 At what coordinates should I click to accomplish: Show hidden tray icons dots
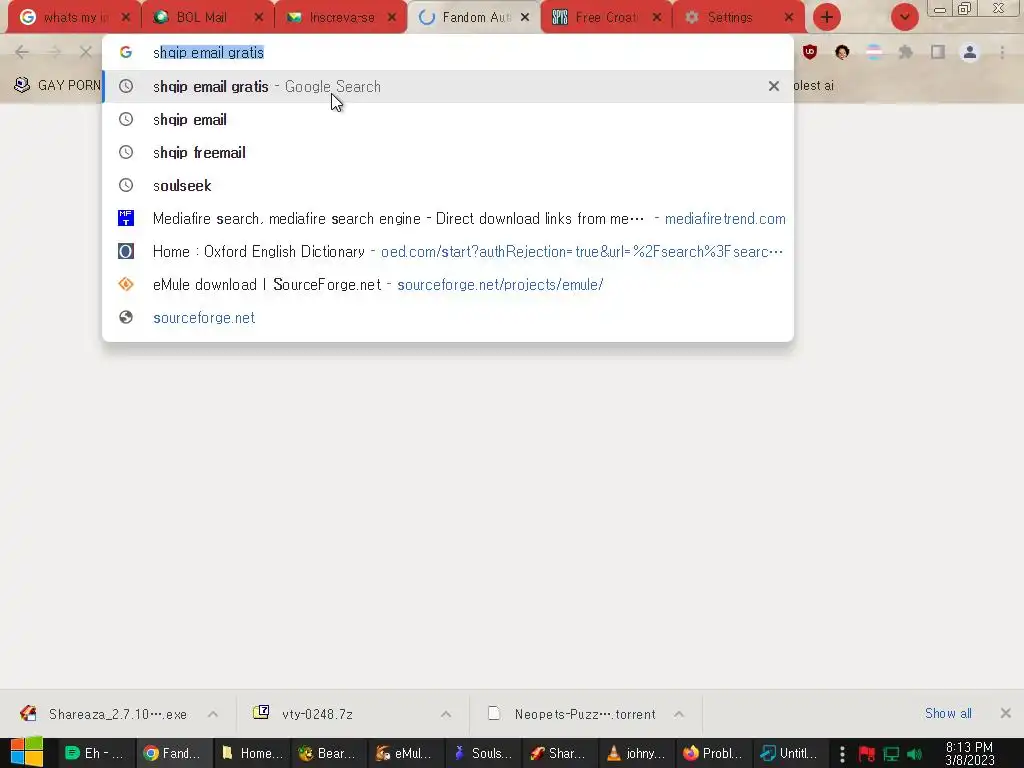coord(842,754)
